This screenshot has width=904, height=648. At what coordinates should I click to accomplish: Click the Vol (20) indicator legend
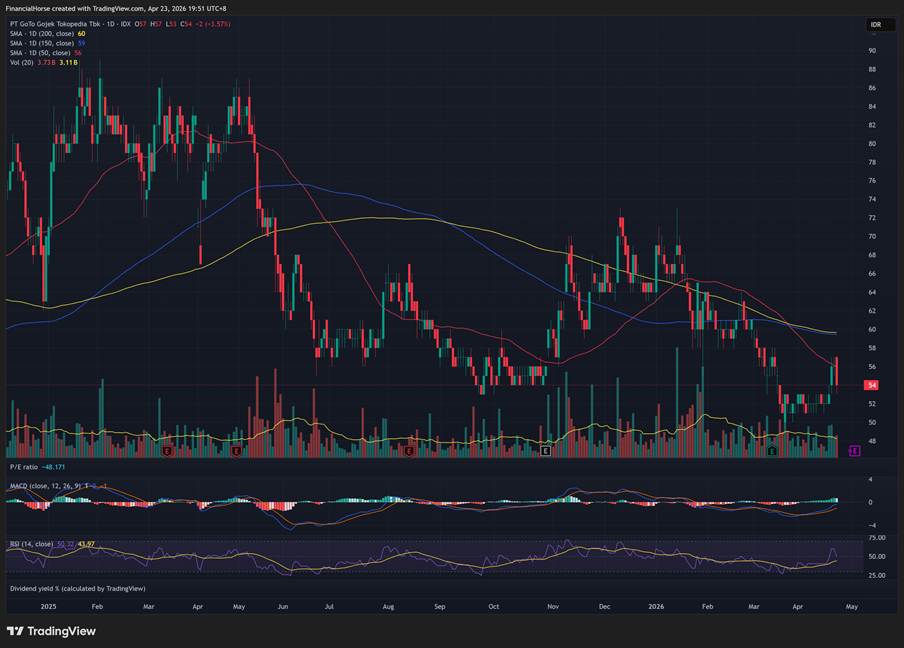(21, 62)
